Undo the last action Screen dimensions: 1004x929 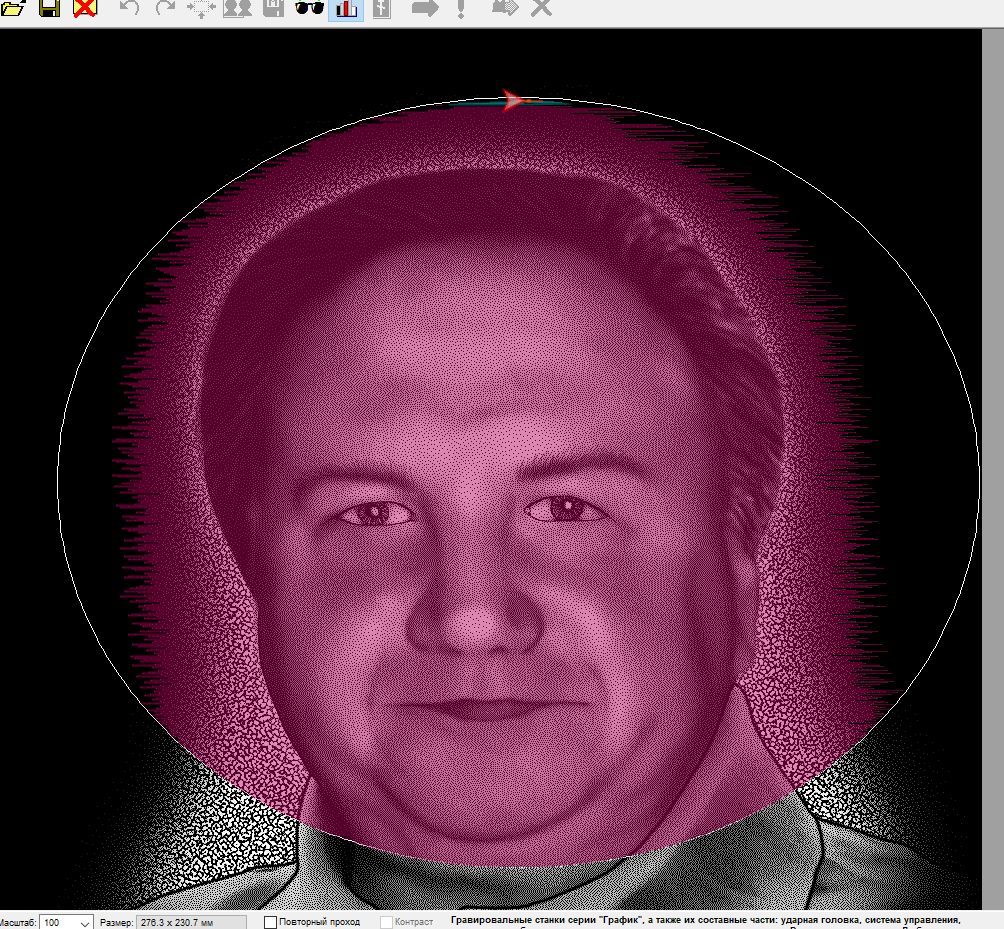[129, 8]
